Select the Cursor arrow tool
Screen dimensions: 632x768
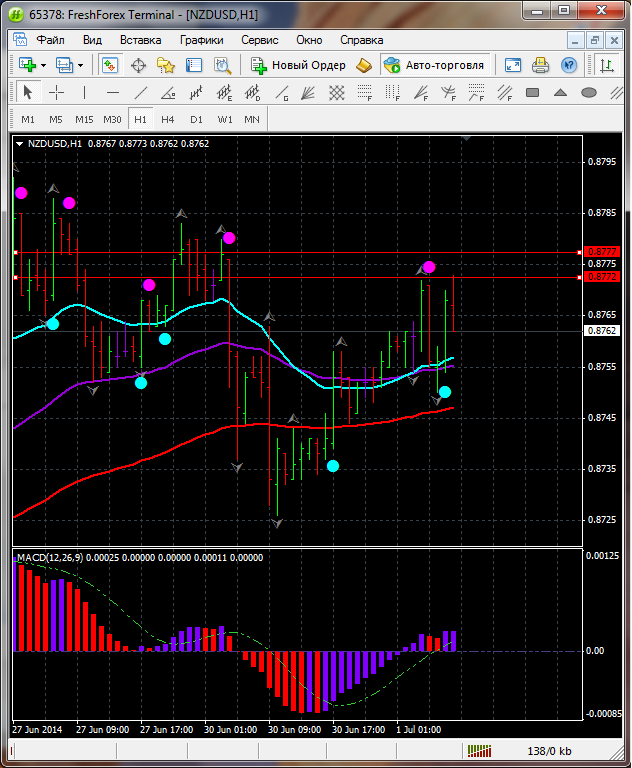tap(28, 93)
